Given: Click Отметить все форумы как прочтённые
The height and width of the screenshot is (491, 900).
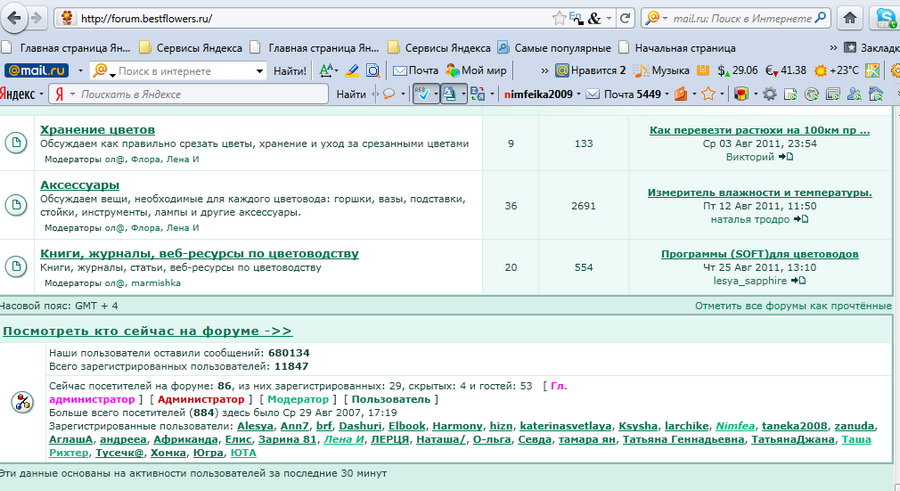Looking at the screenshot, I should coord(793,305).
